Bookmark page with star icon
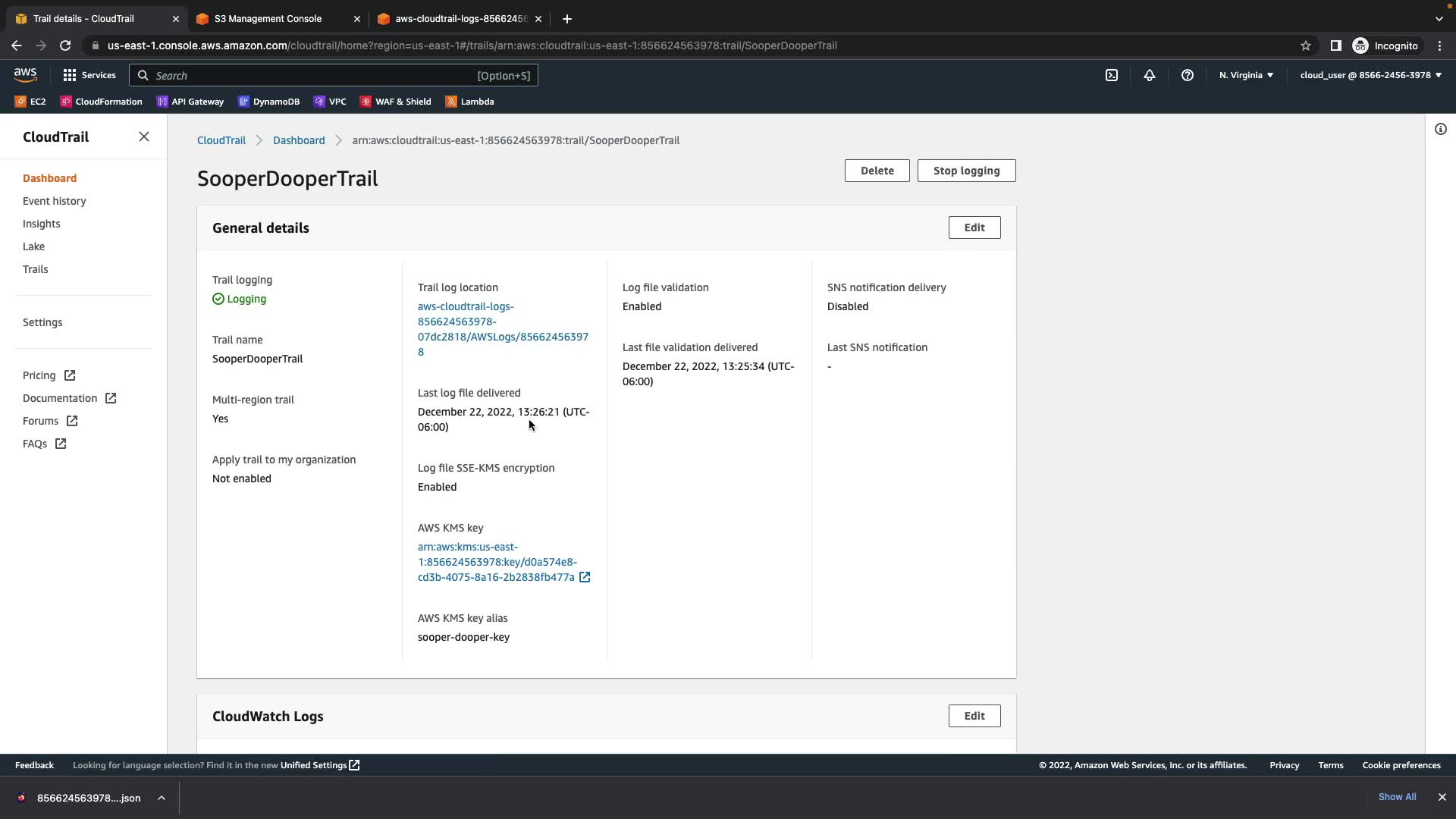Viewport: 1456px width, 819px height. [1305, 45]
